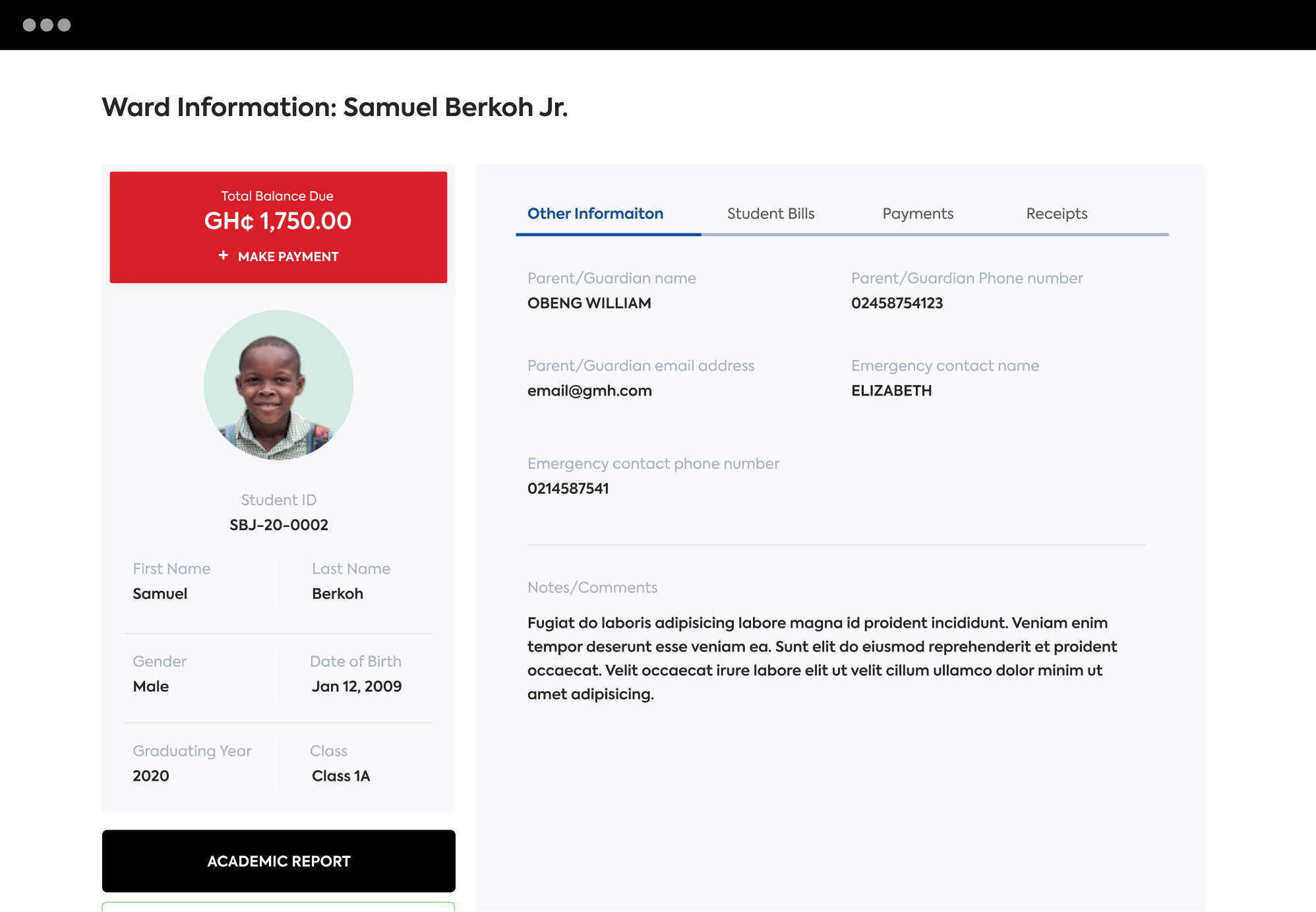1316x912 pixels.
Task: Click the GH¢ 1,750.00 balance amount
Action: click(x=278, y=221)
